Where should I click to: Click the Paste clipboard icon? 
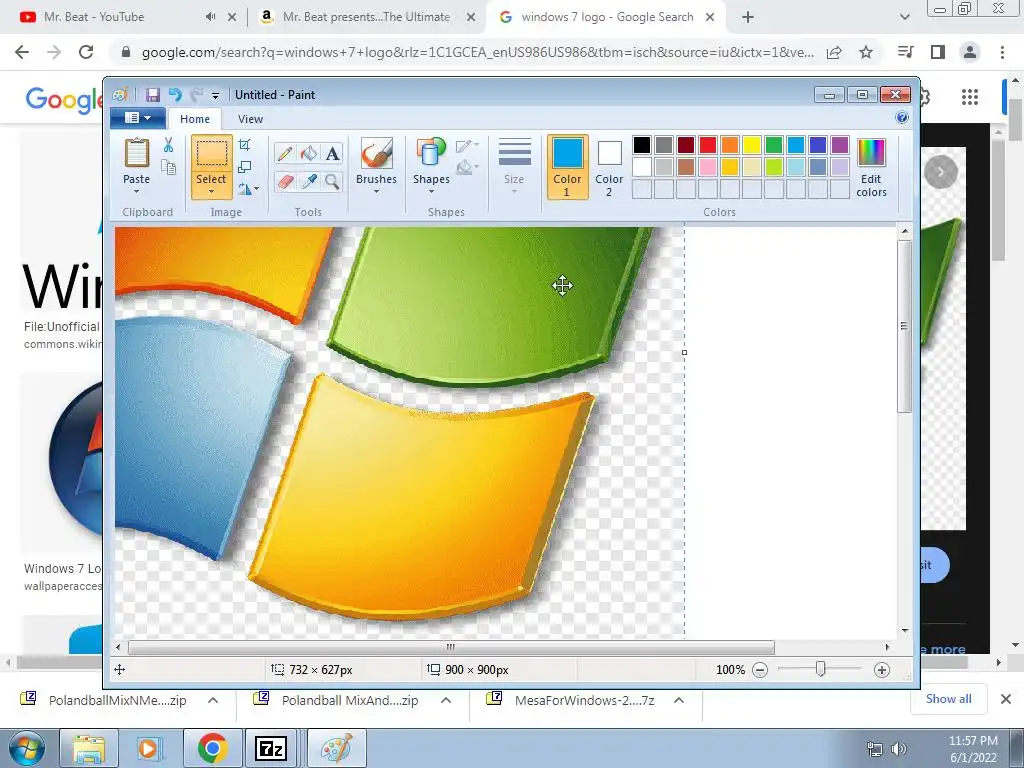(136, 154)
